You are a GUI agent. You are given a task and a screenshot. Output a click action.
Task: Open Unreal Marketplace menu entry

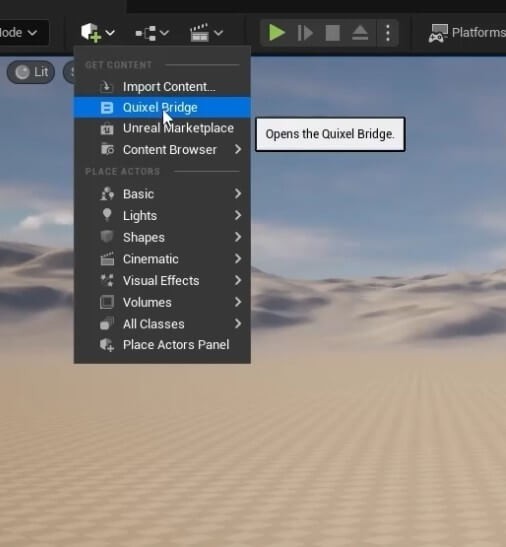pos(162,128)
